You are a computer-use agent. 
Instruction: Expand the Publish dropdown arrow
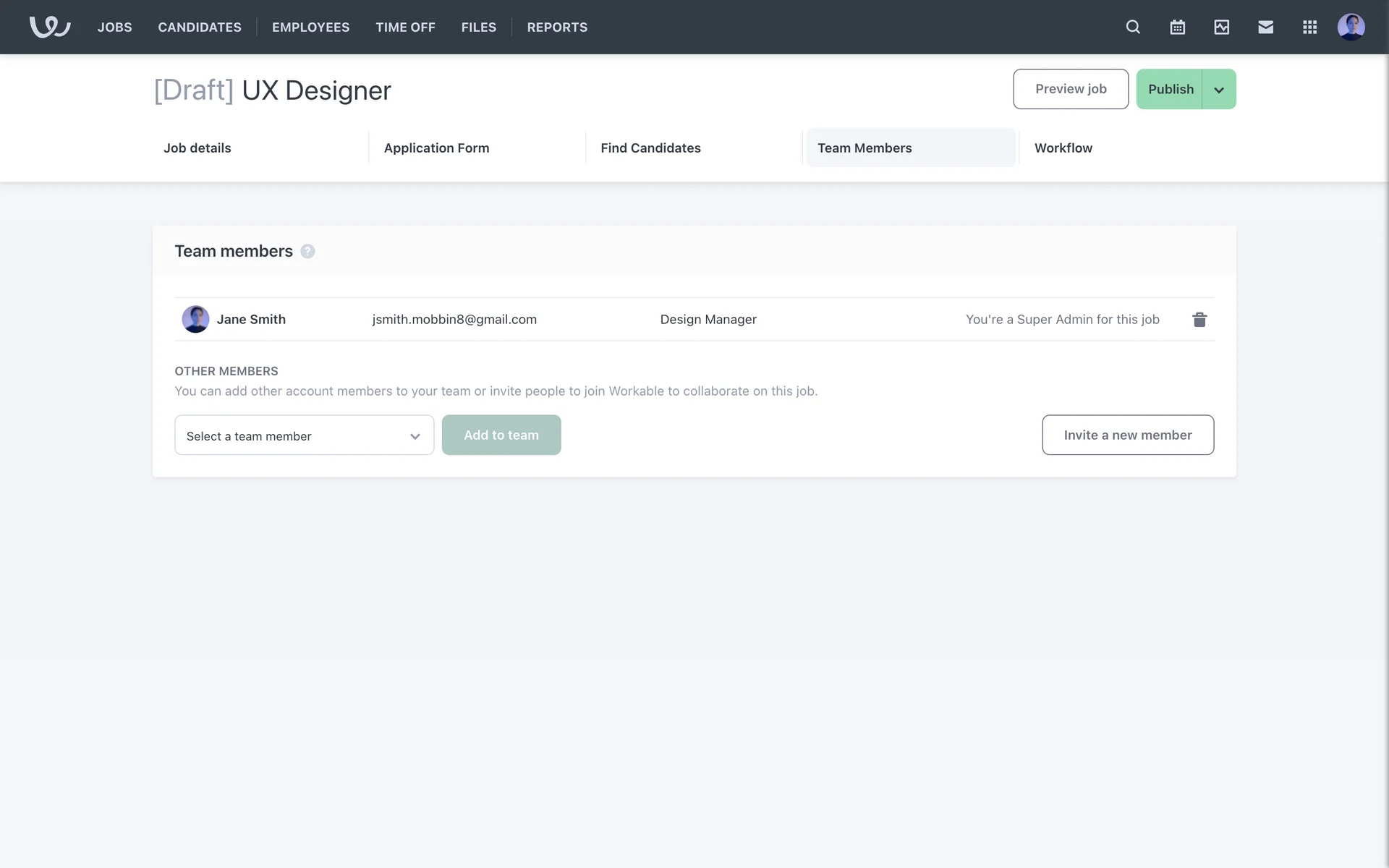1219,90
